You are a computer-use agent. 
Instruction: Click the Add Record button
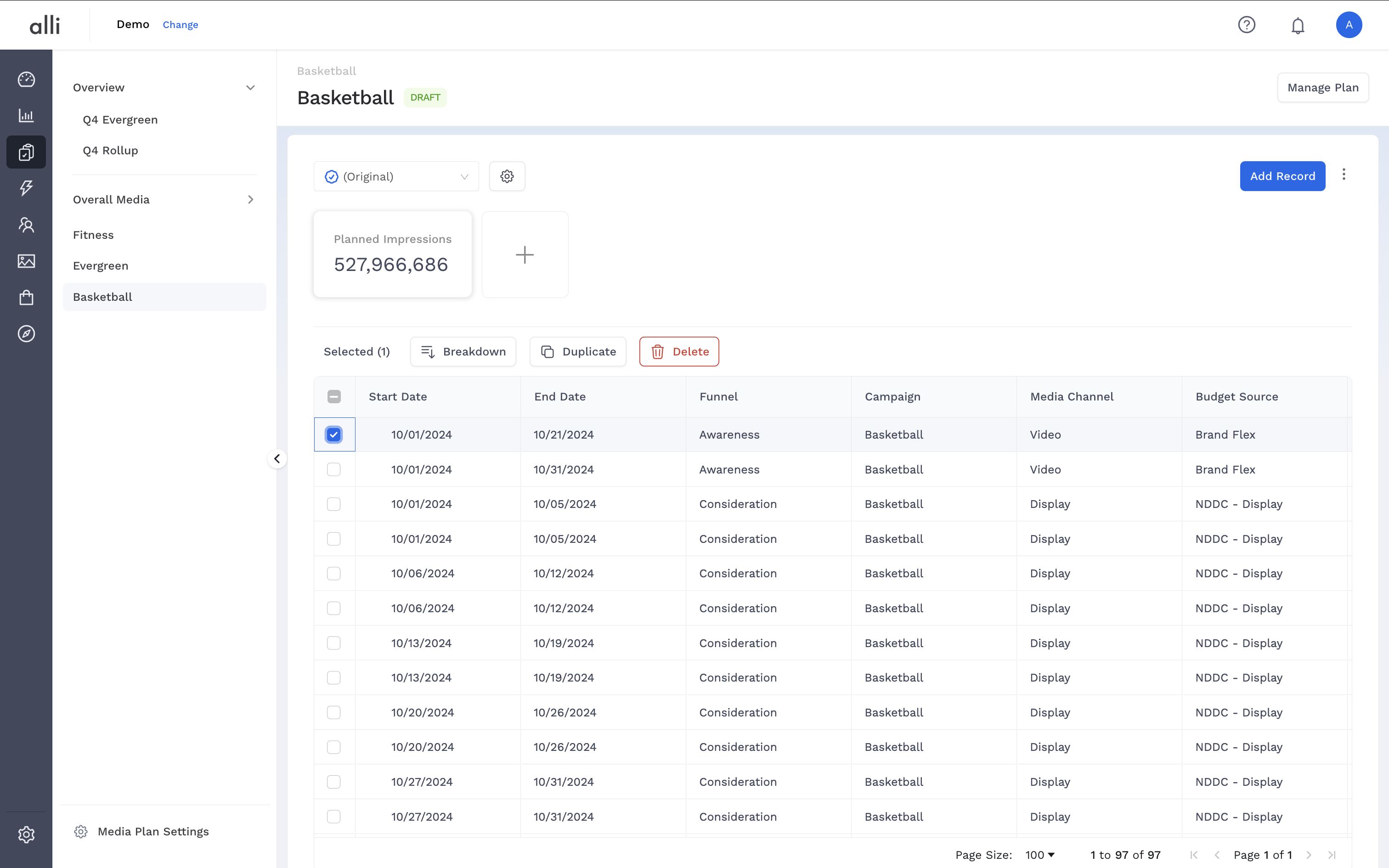click(x=1282, y=176)
